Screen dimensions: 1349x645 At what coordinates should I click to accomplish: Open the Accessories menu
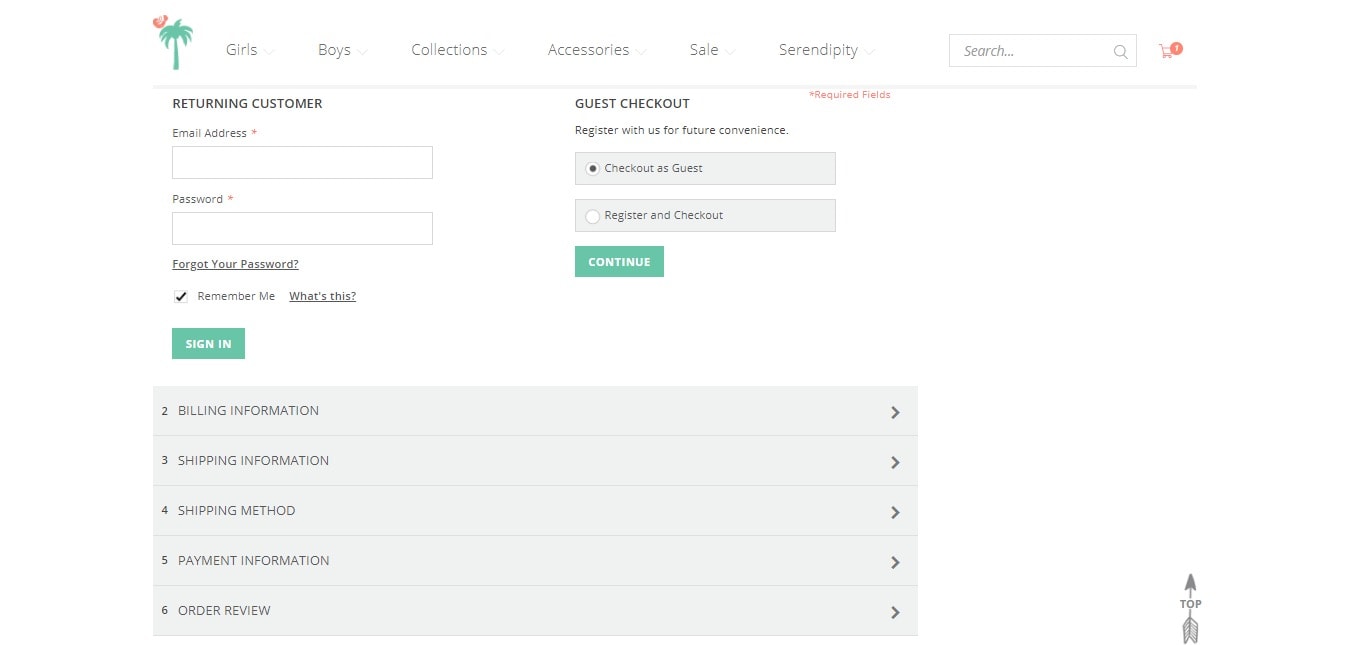(588, 50)
